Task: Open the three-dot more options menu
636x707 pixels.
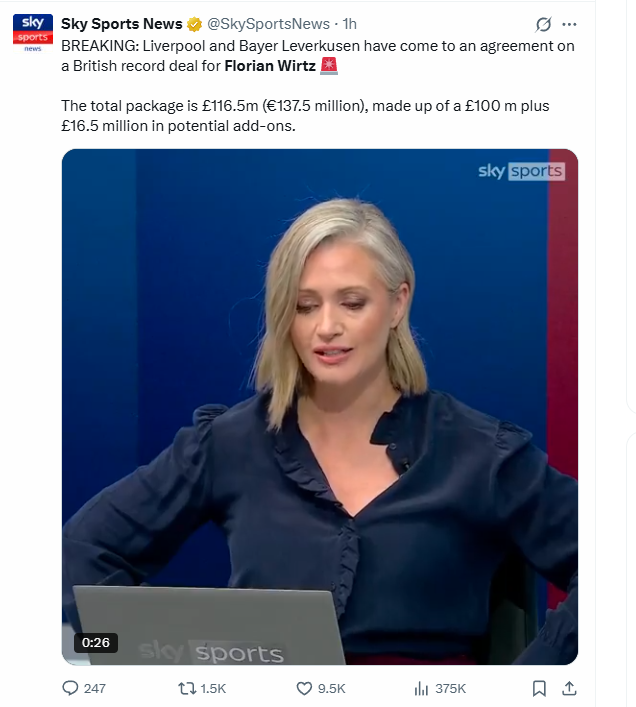Action: click(569, 24)
